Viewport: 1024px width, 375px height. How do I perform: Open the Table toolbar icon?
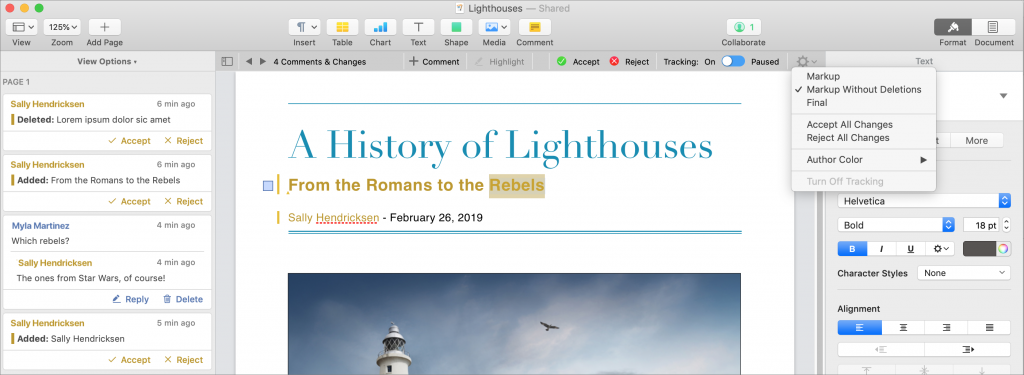point(342,27)
